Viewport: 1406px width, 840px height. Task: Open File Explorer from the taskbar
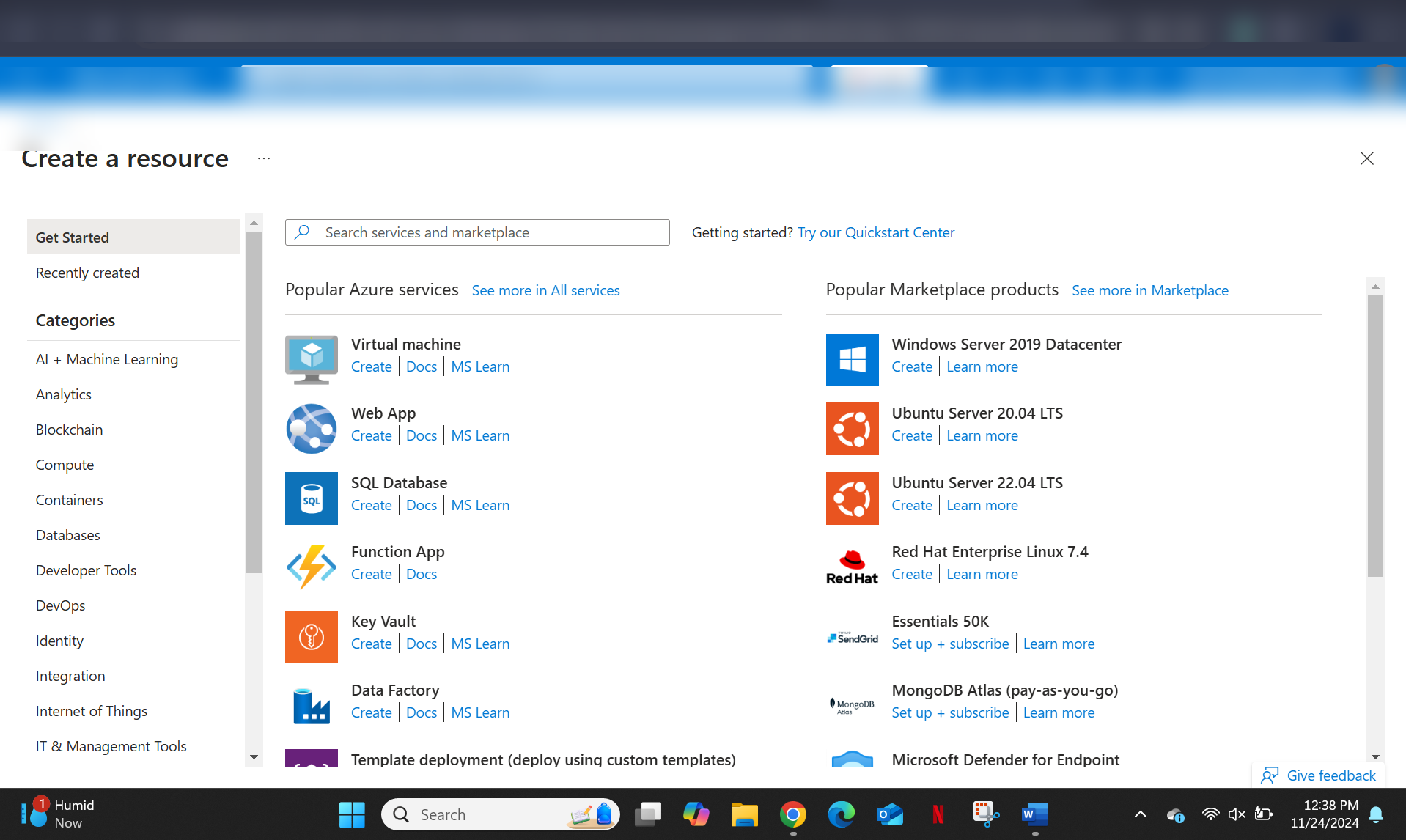[x=744, y=814]
